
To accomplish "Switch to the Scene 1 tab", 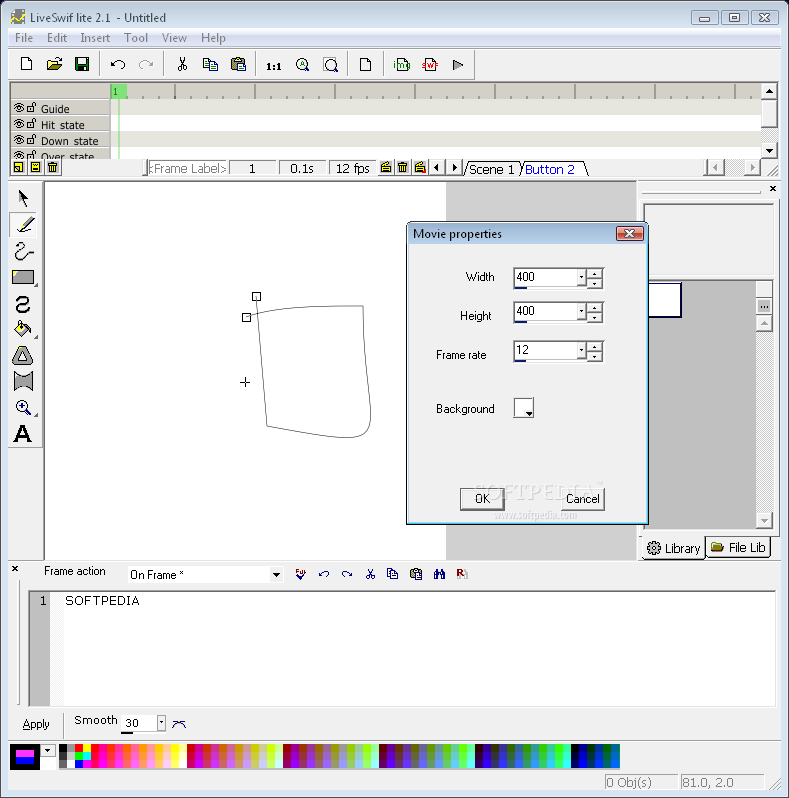I will pos(491,169).
